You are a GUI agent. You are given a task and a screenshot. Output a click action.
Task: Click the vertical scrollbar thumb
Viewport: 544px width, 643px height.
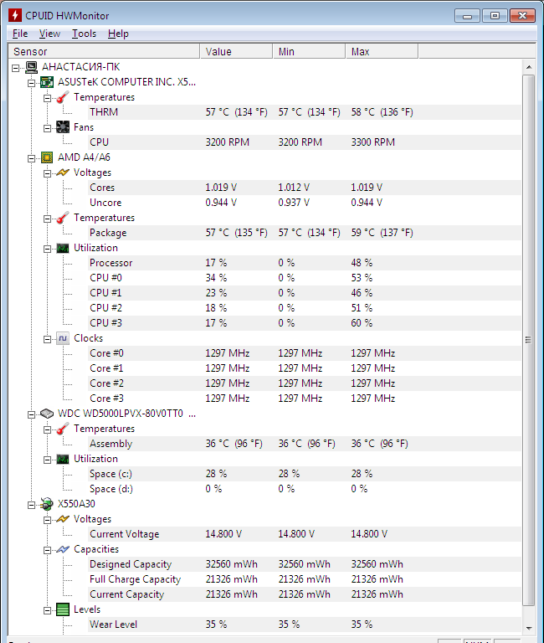[x=529, y=340]
